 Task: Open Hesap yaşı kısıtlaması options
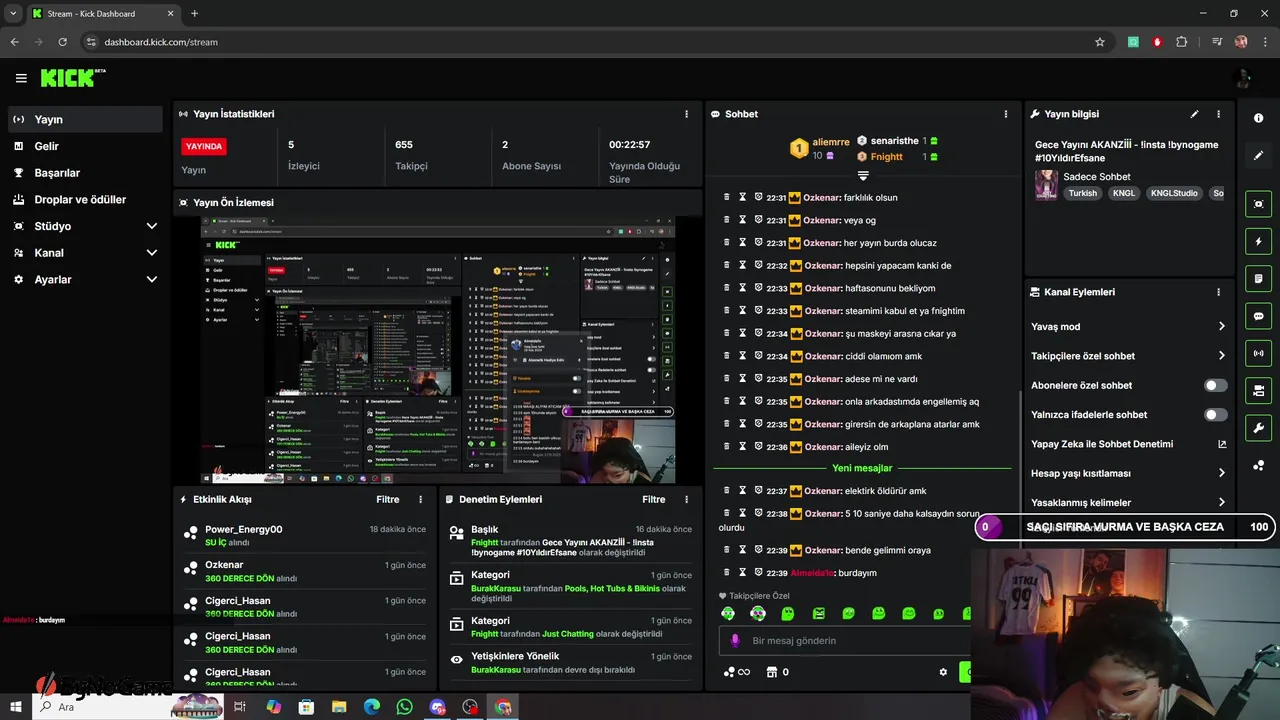pos(1128,473)
